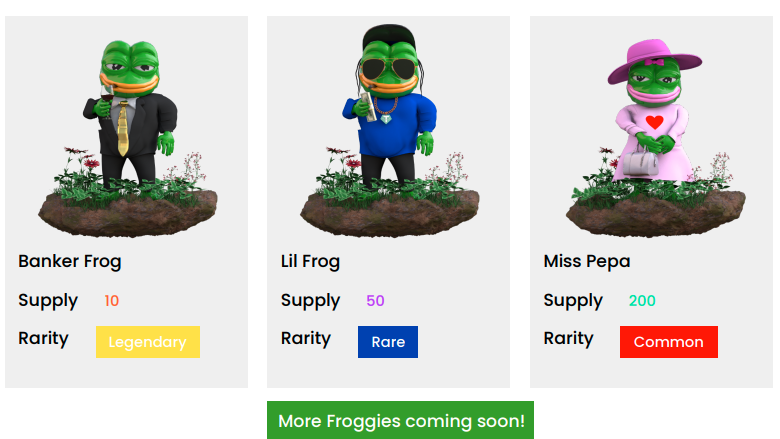Click the Lil Frog title text
Viewport: 780px width, 439px height.
pyautogui.click(x=310, y=262)
